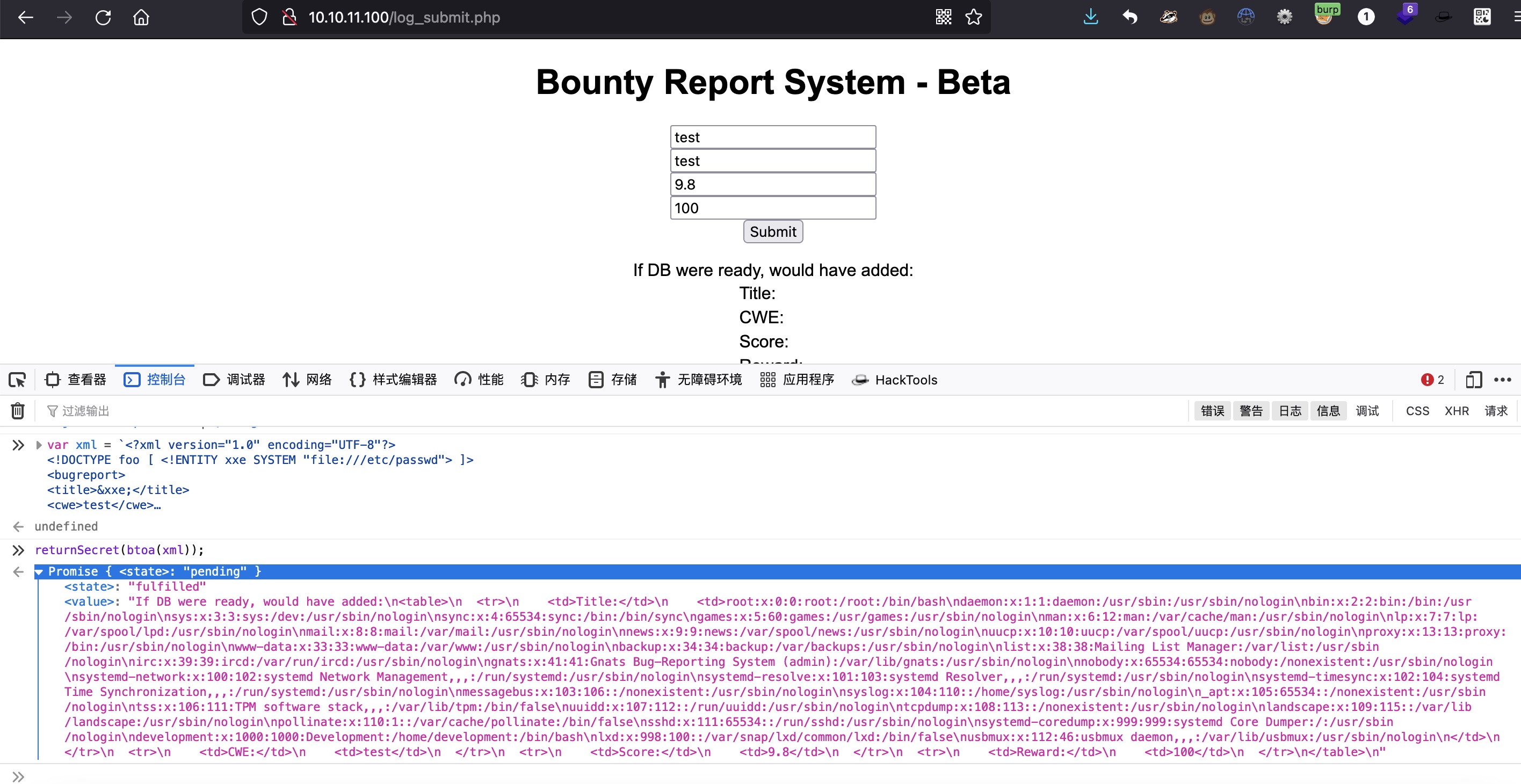Toggle the 警告 warnings filter
The height and width of the screenshot is (784, 1521).
coord(1250,410)
